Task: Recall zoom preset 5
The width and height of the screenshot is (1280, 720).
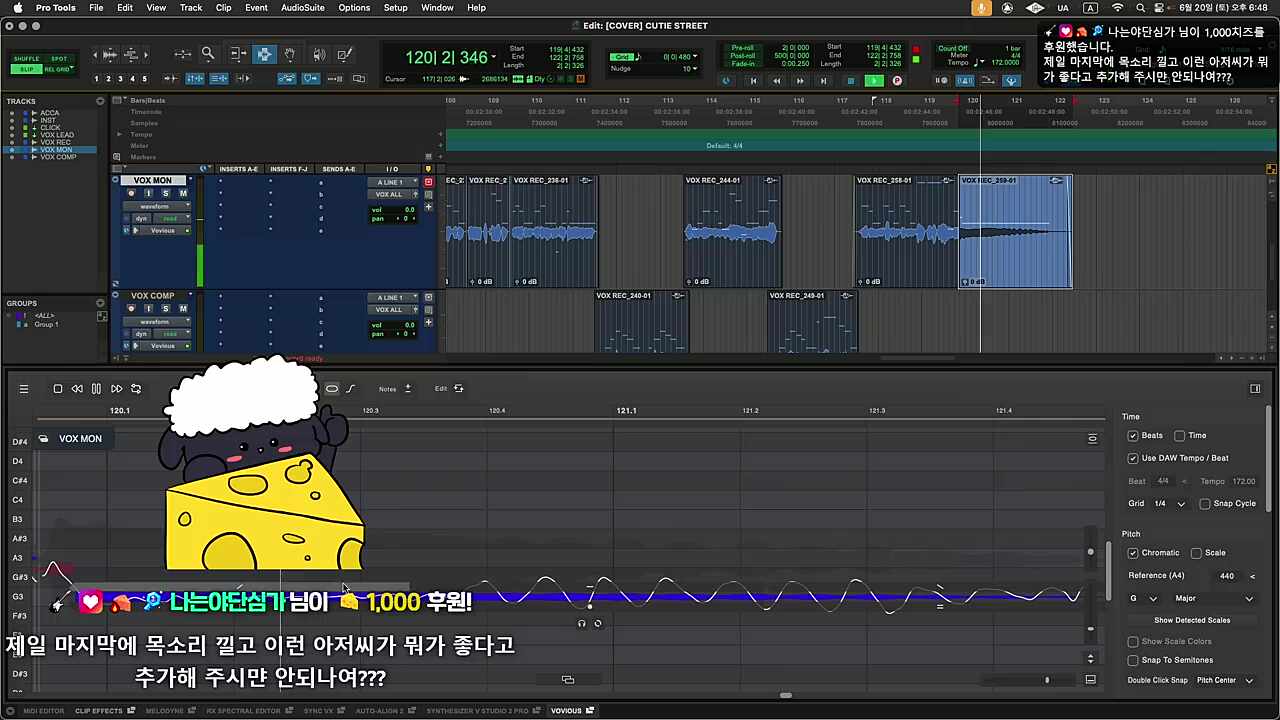Action: pos(145,79)
